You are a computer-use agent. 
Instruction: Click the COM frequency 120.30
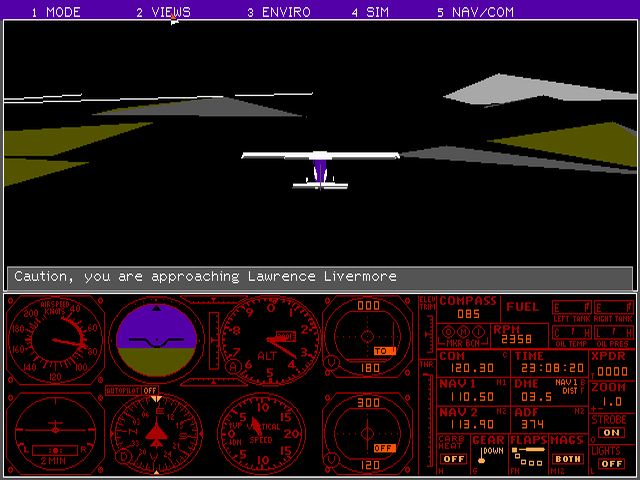coord(472,368)
